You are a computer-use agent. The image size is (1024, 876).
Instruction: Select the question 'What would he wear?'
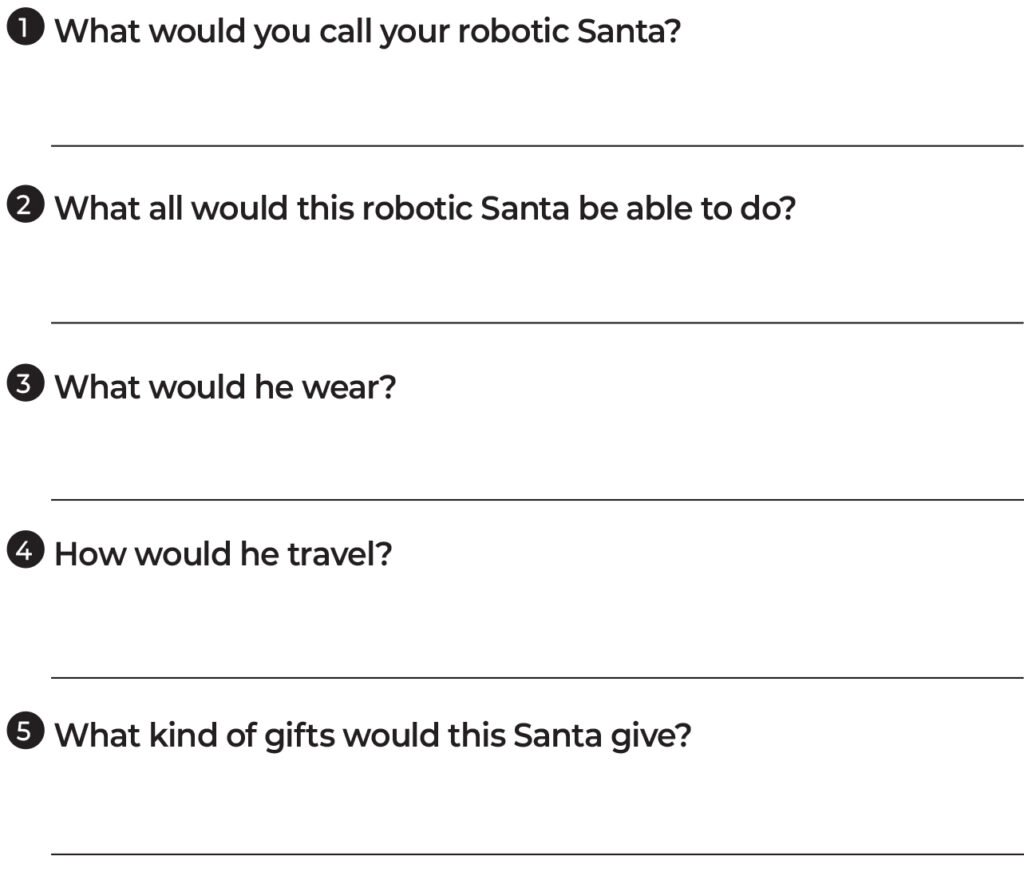pos(225,387)
